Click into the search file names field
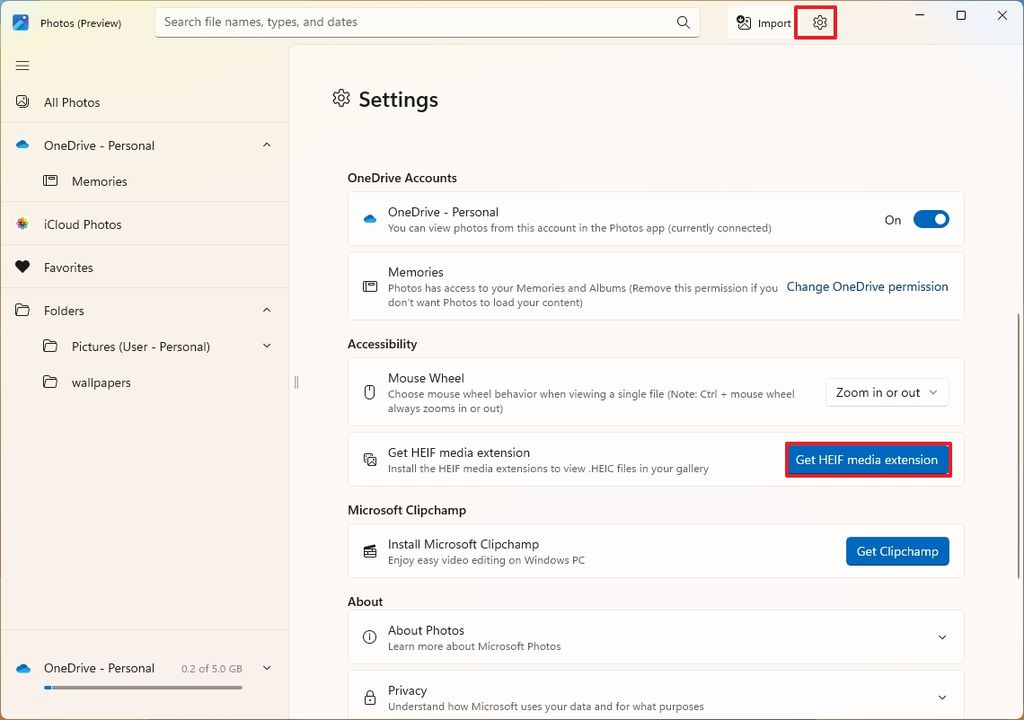The width and height of the screenshot is (1024, 720). [x=410, y=22]
